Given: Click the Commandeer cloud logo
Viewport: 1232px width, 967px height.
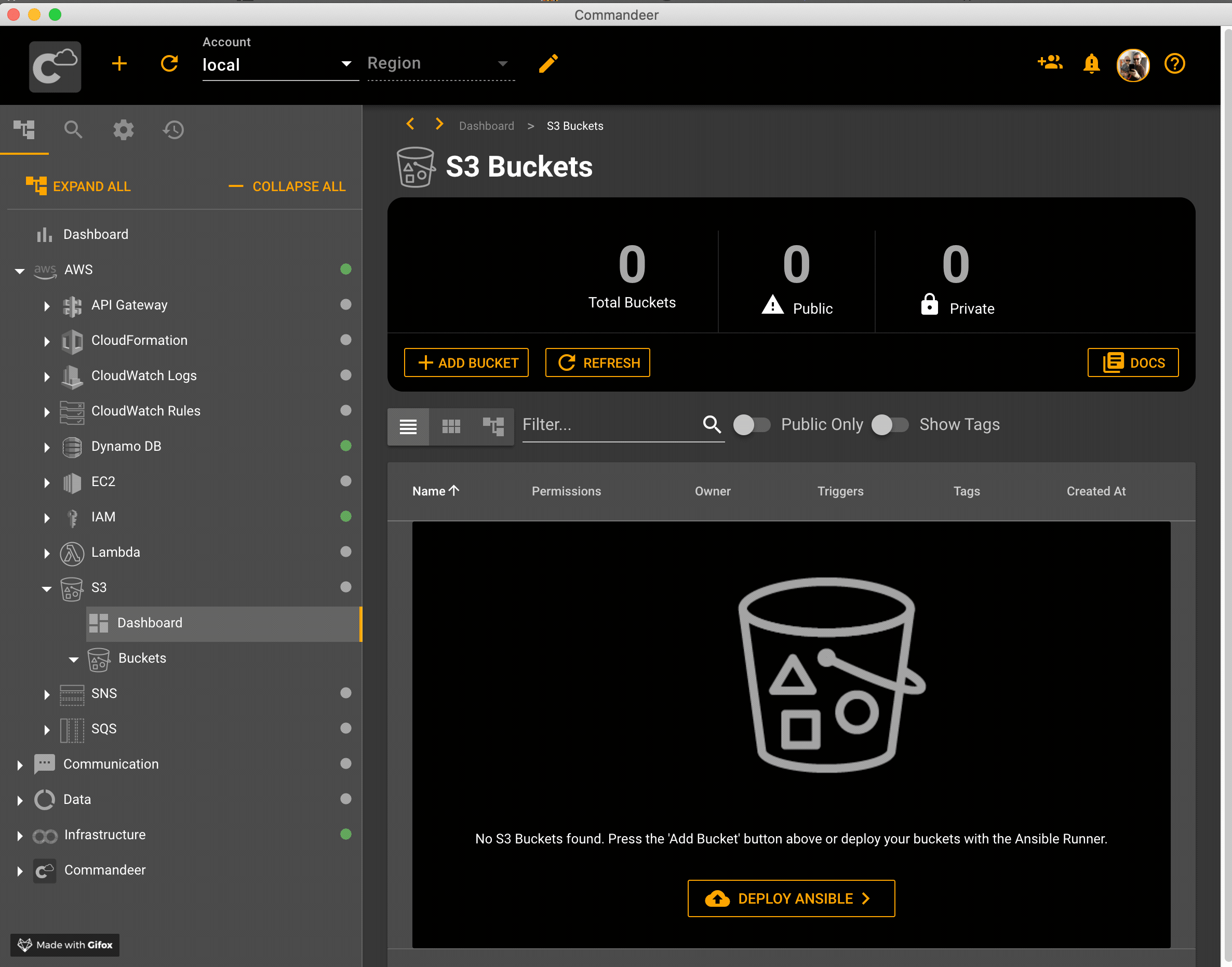Looking at the screenshot, I should tap(55, 66).
